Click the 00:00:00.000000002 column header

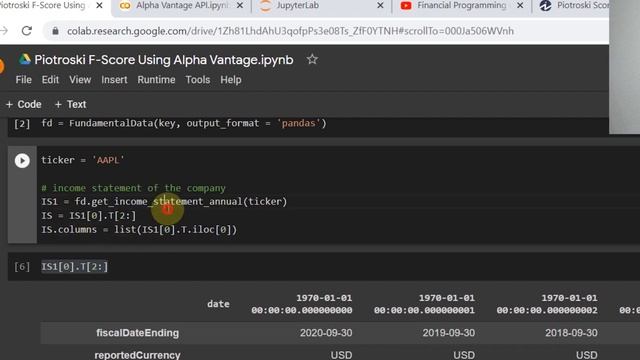[x=547, y=304]
